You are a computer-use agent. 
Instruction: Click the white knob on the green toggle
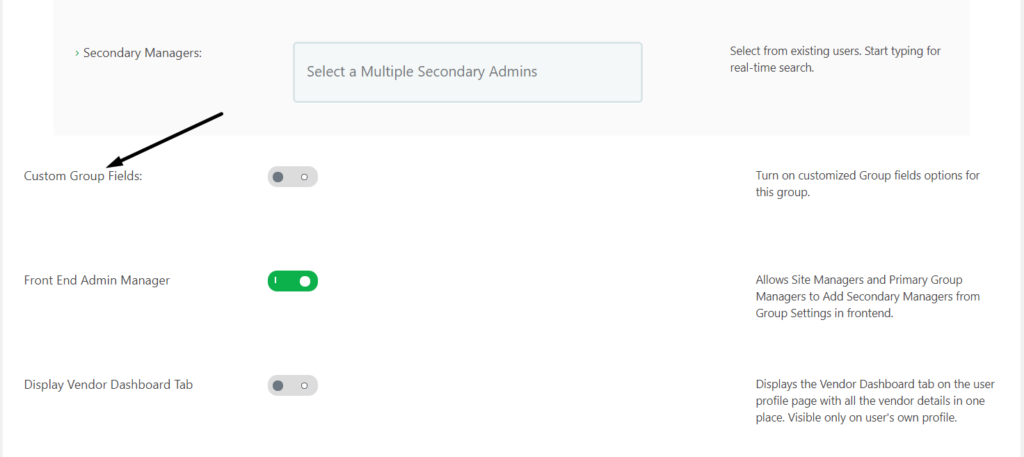305,281
